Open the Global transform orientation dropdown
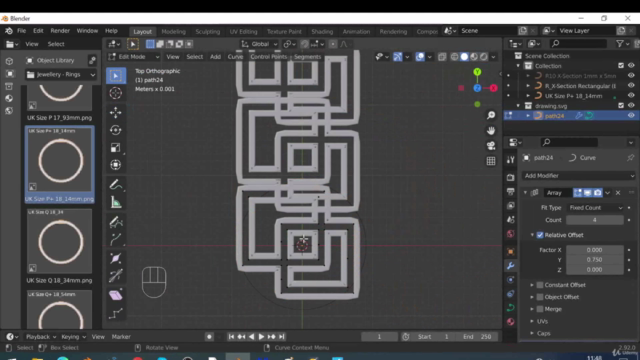This screenshot has width=640, height=360. pos(259,44)
